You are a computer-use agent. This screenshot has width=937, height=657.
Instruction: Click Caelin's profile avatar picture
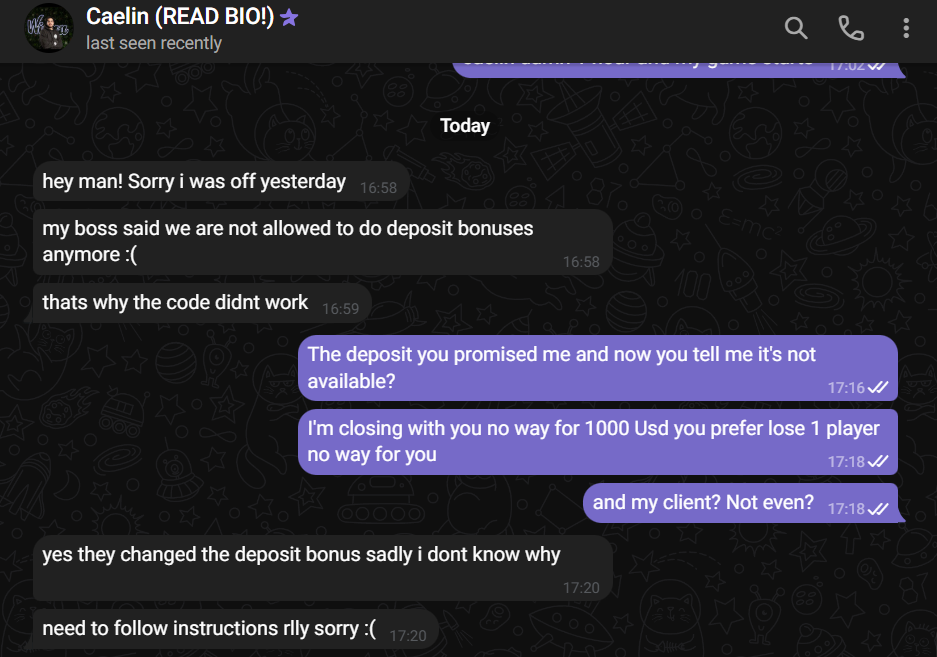tap(48, 28)
